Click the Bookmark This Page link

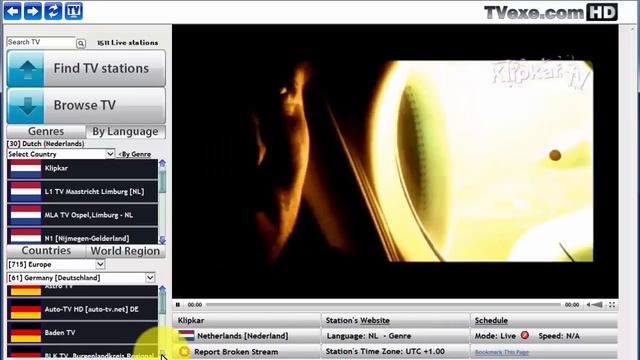tap(501, 352)
